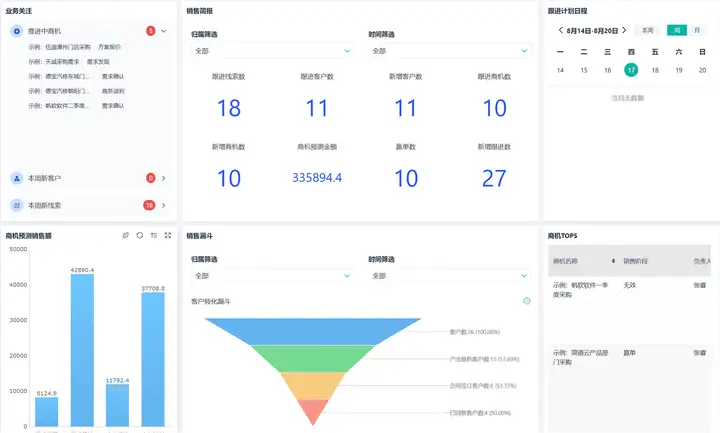Click the red badge showing 5
The height and width of the screenshot is (433, 720).
pos(151,31)
